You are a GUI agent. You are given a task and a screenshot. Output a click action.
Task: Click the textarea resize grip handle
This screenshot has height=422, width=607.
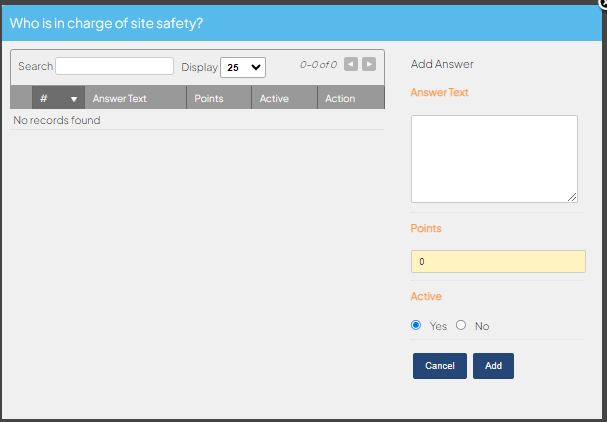pos(572,197)
